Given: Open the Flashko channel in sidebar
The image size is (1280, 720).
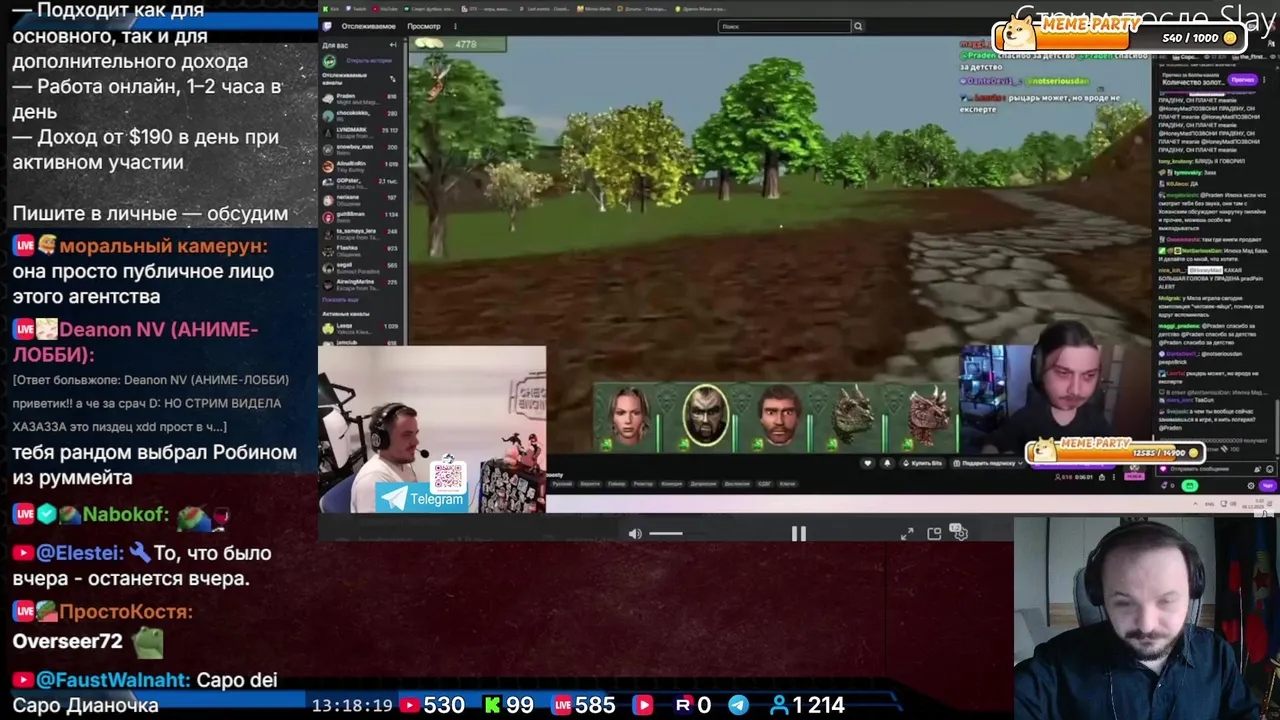Looking at the screenshot, I should [x=362, y=251].
